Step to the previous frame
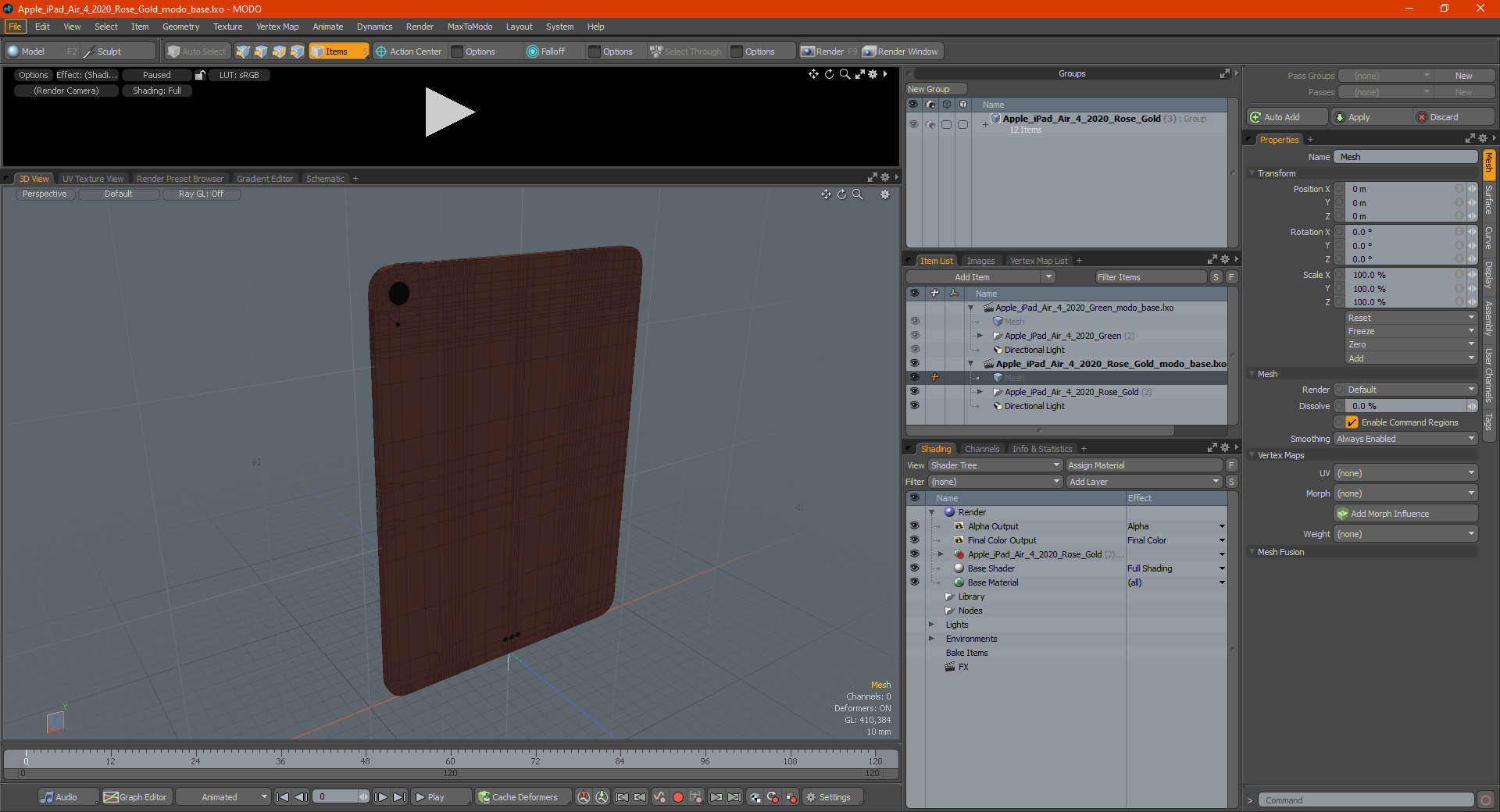1500x812 pixels. point(301,797)
